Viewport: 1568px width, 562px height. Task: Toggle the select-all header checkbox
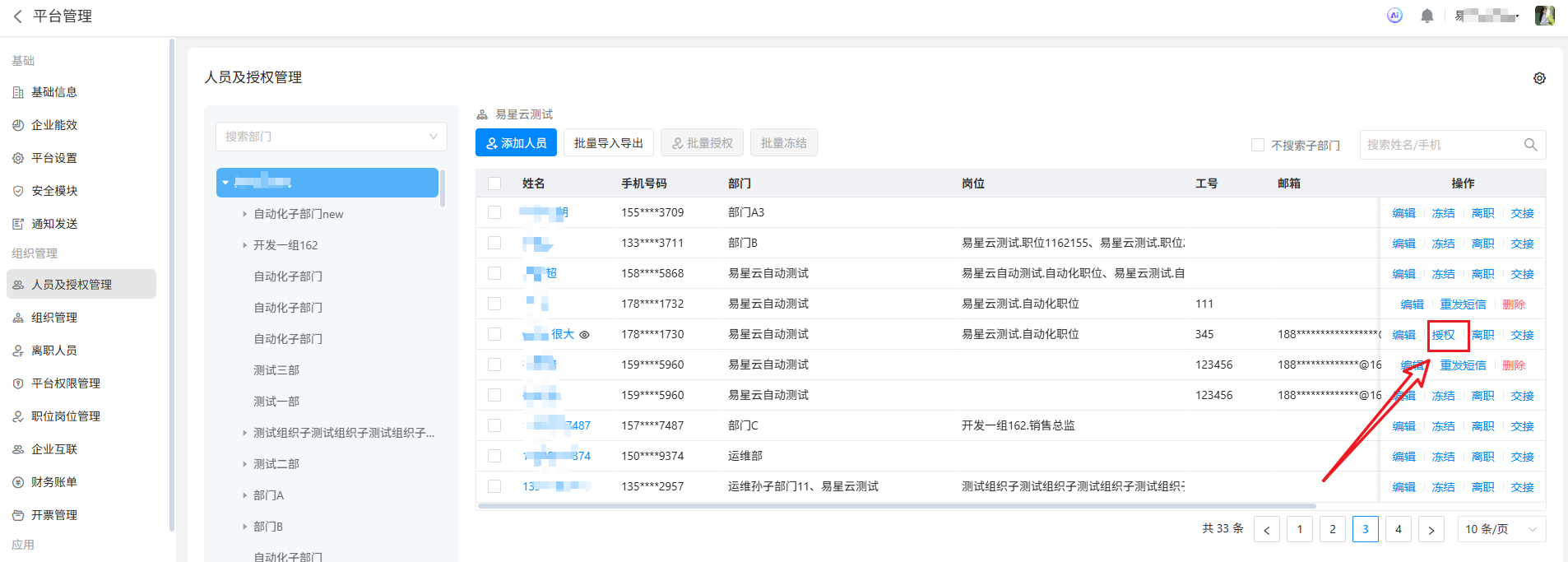click(x=494, y=183)
